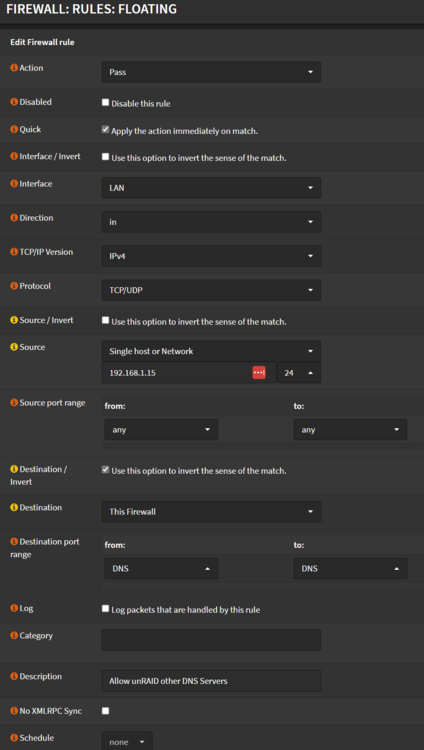Open the Action dropdown showing Pass
This screenshot has height=750, width=424.
pos(211,72)
